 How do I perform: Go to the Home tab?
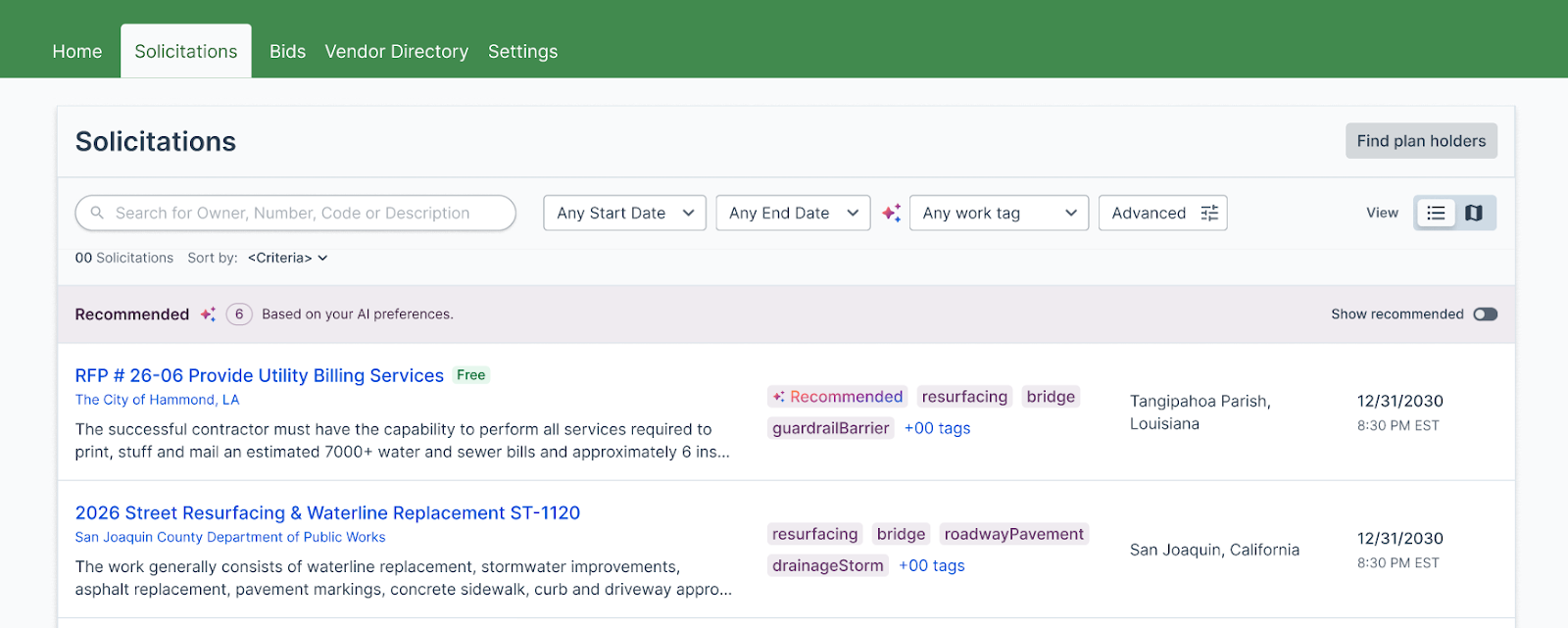click(x=77, y=51)
